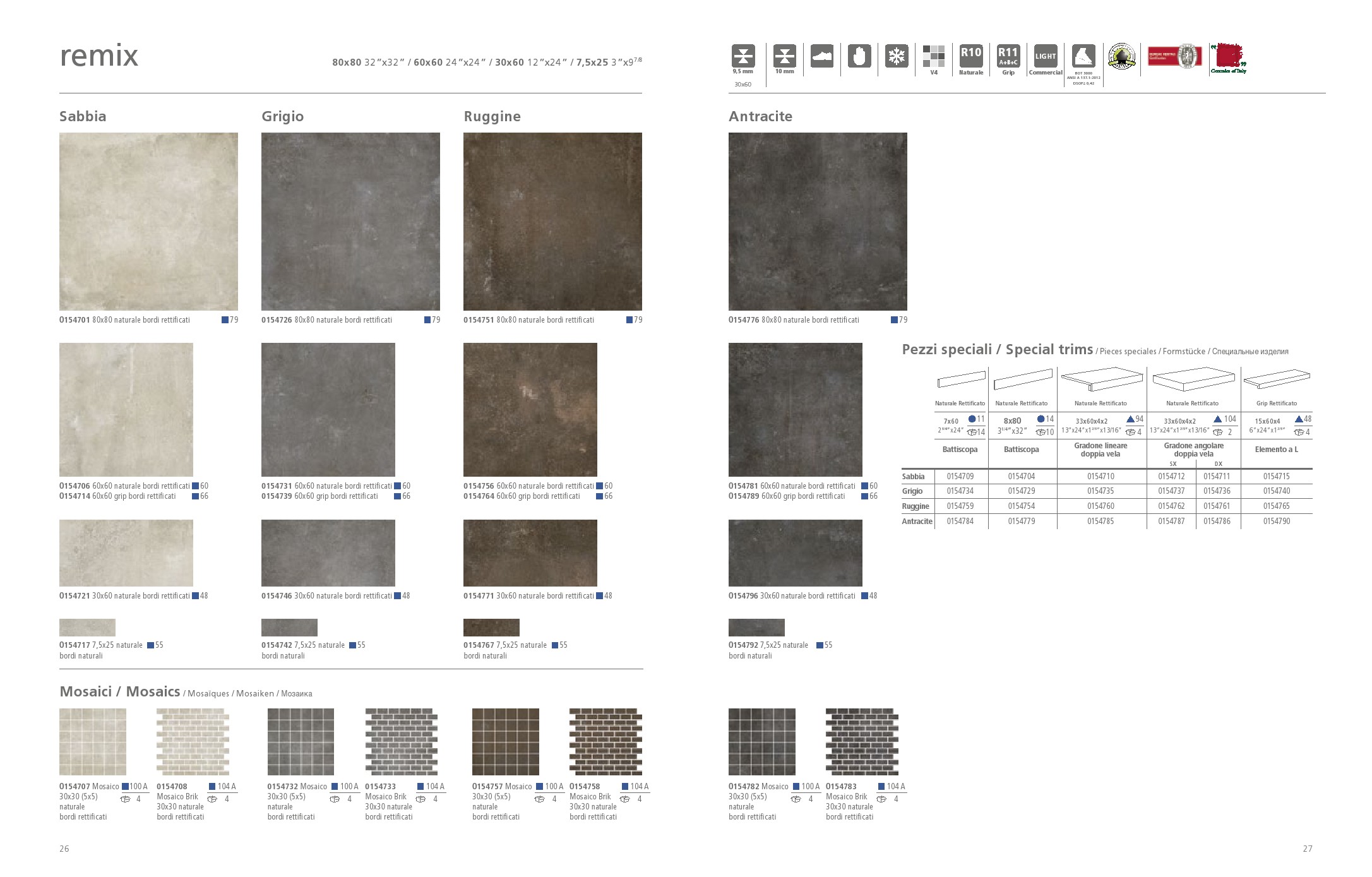Click the Grigio 7,5x25 tile swatch

click(x=289, y=628)
